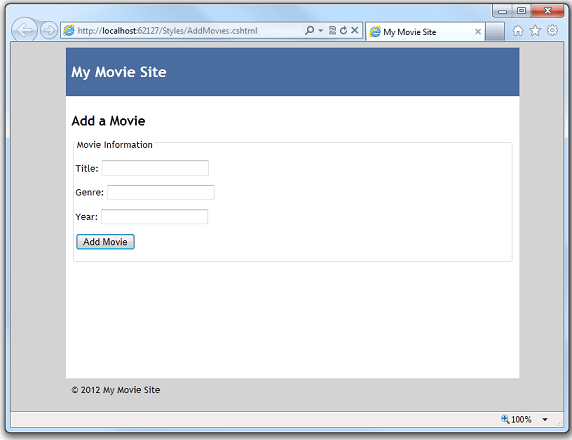
Task: Click the IE page icon in the address bar
Action: coord(69,31)
